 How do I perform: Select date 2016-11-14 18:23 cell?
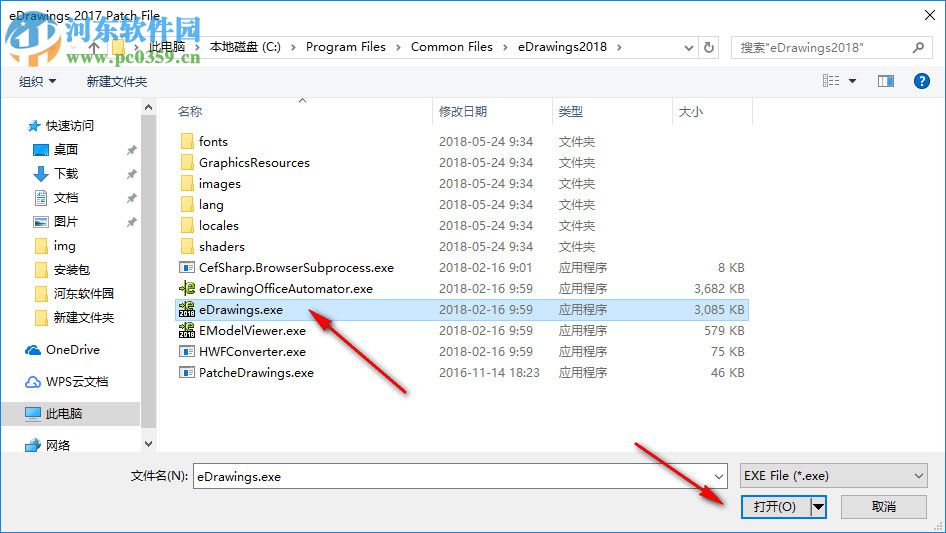489,372
